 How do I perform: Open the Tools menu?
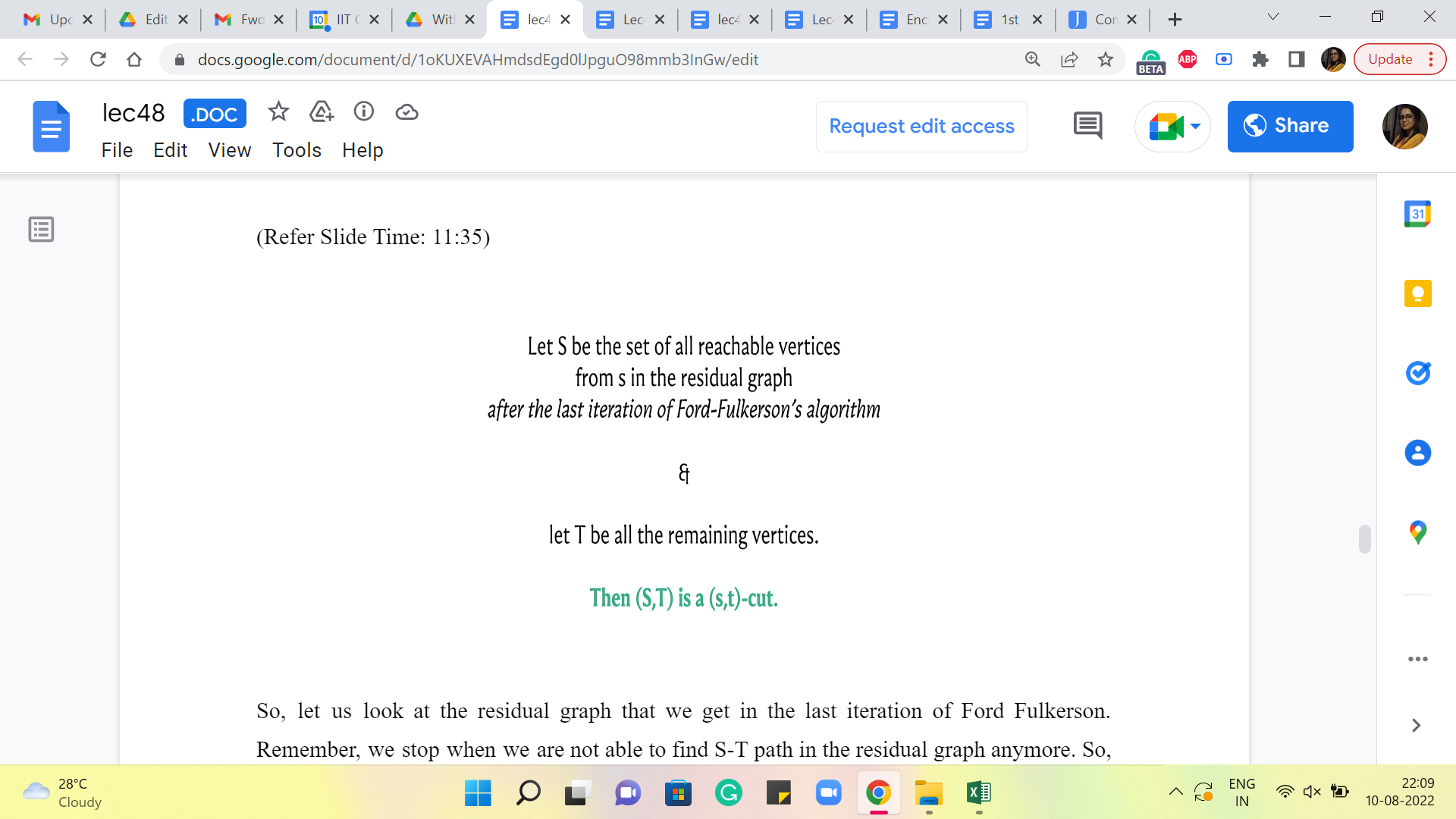coord(297,150)
